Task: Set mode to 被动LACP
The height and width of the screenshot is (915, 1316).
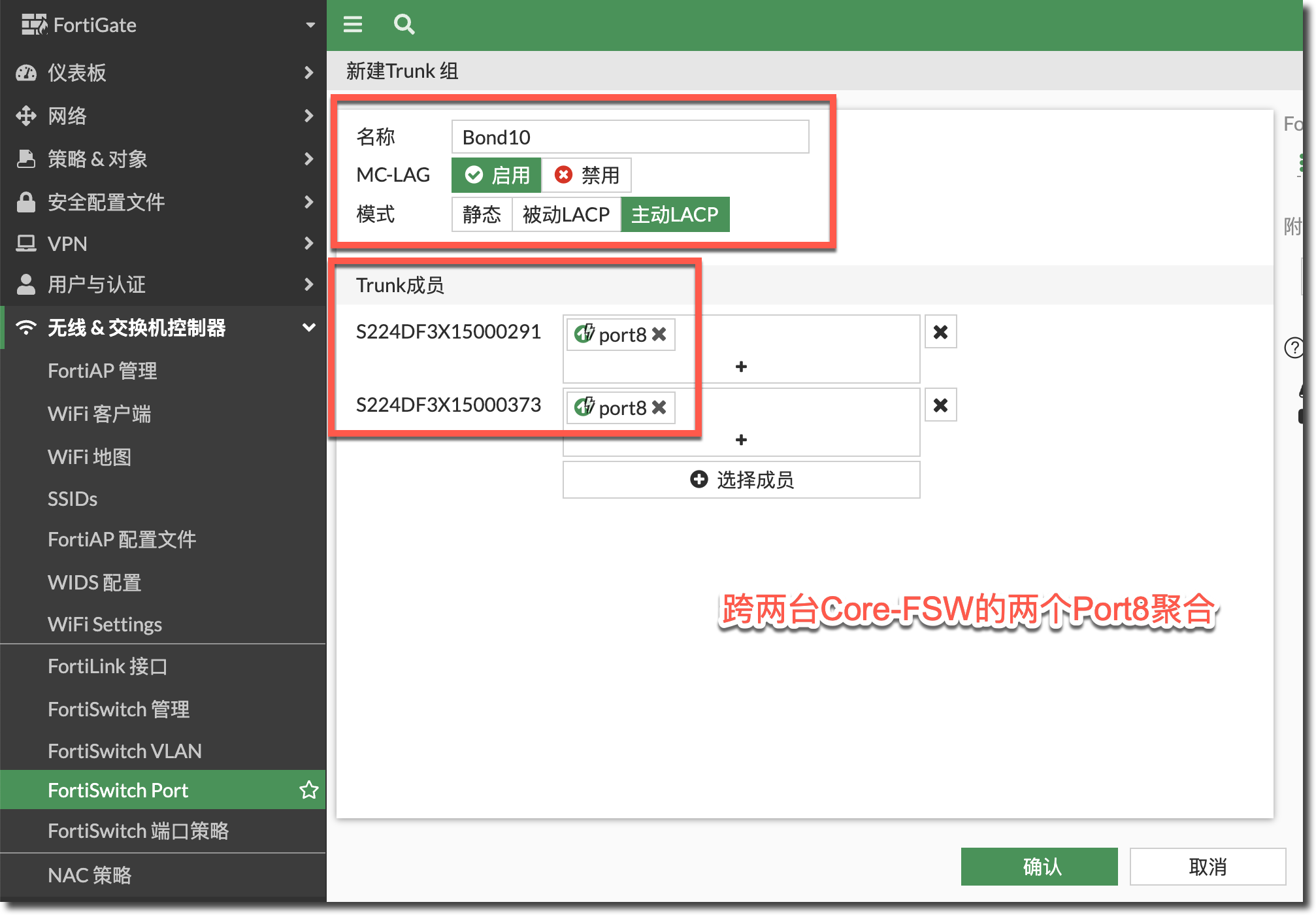Action: pyautogui.click(x=566, y=214)
